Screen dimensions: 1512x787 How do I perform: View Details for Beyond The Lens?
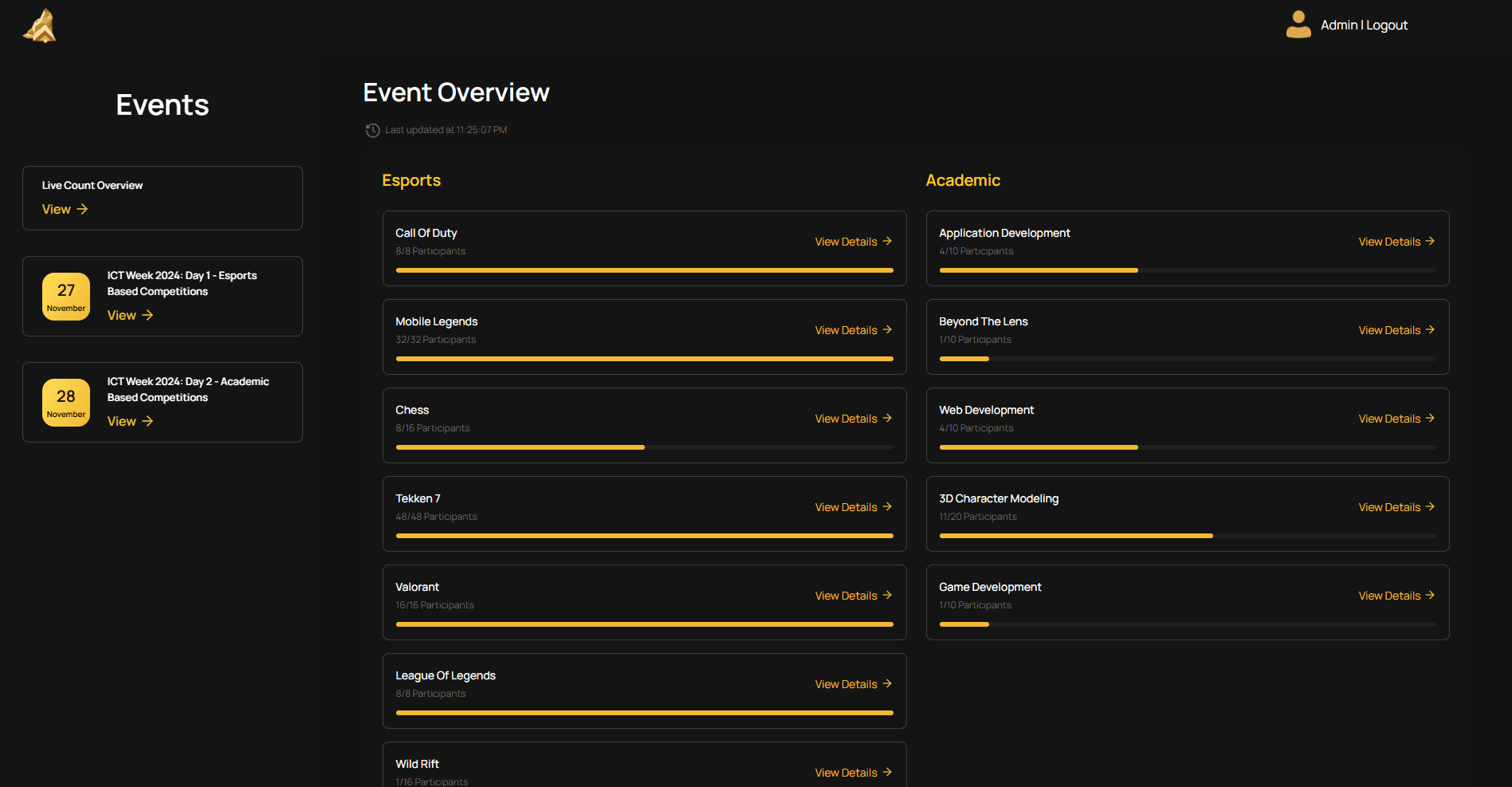coord(1396,330)
